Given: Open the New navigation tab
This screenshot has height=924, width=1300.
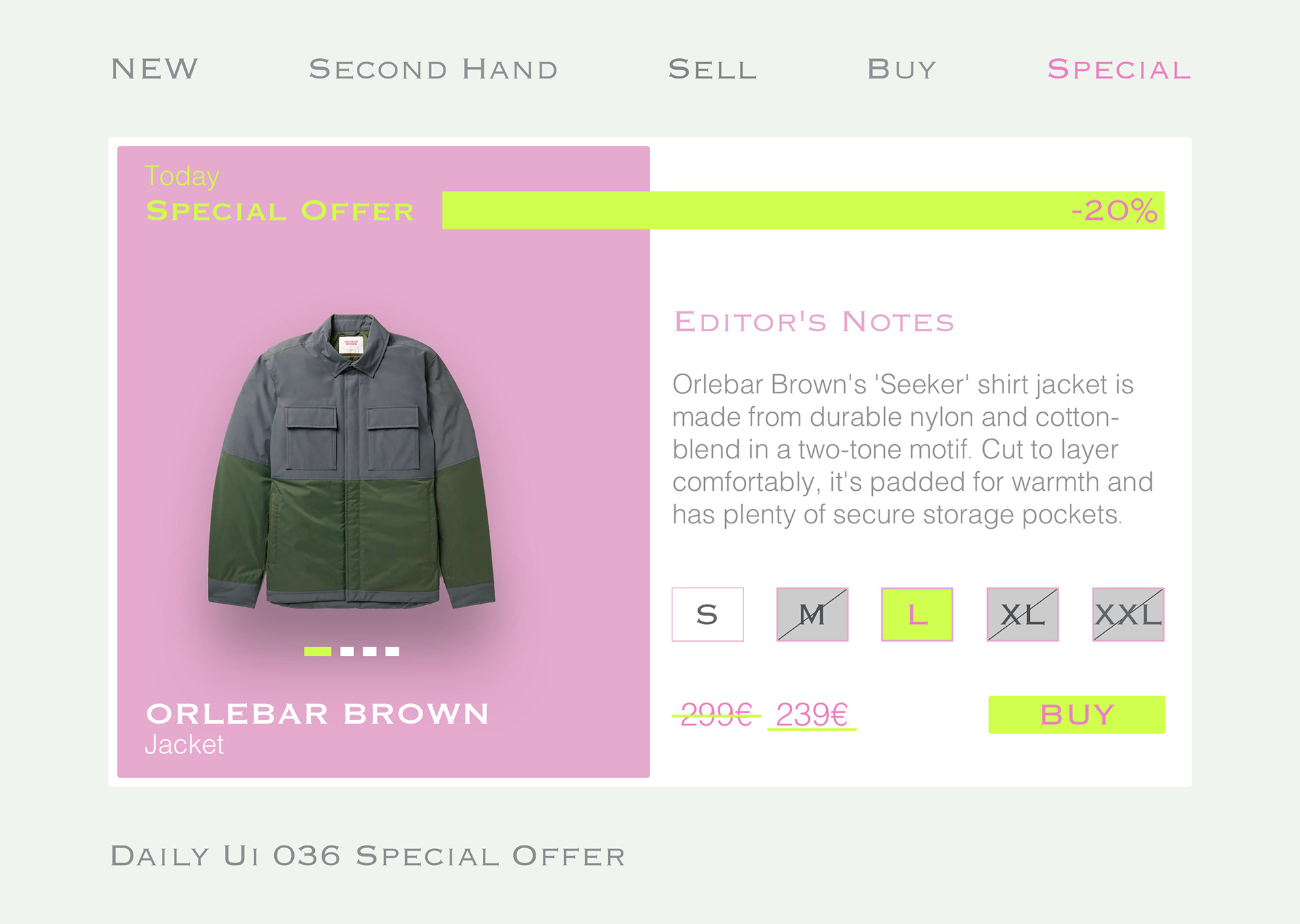Looking at the screenshot, I should (154, 69).
